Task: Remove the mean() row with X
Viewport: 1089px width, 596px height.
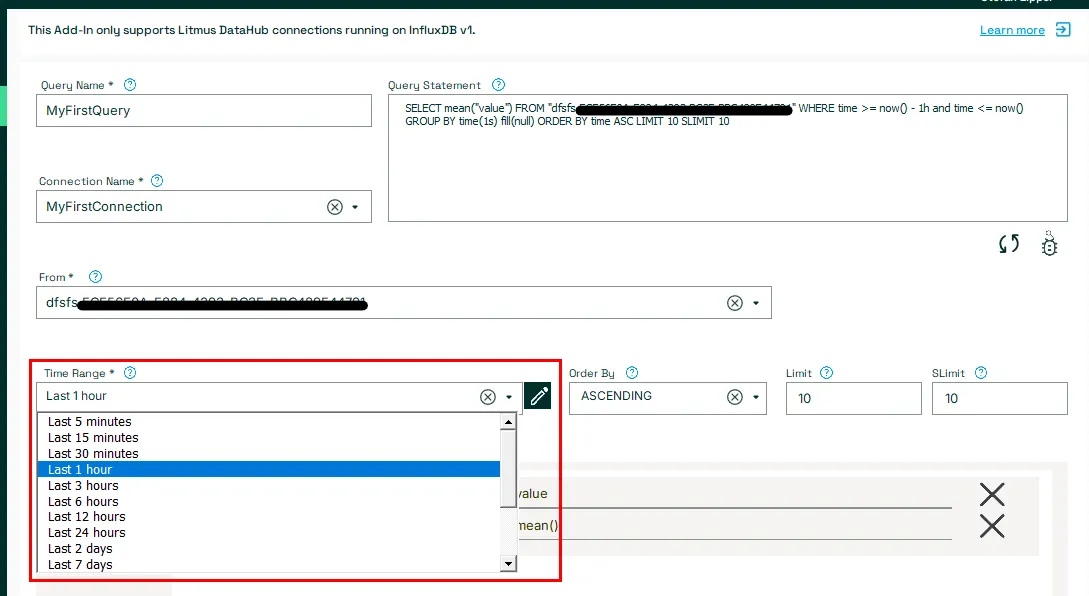Action: (992, 526)
